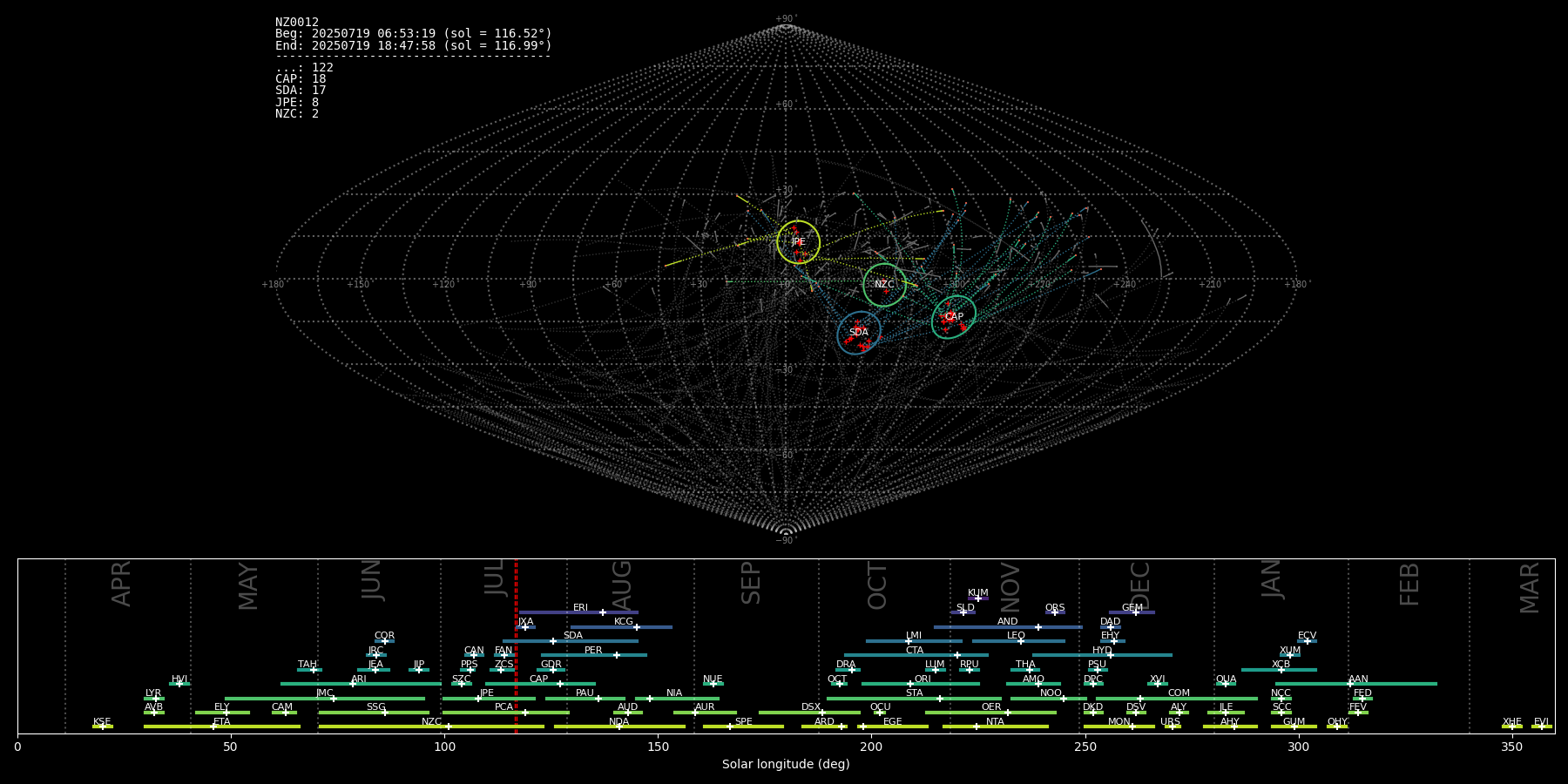Click the KSE shower label in the timeline
The height and width of the screenshot is (784, 1568).
coord(102,722)
